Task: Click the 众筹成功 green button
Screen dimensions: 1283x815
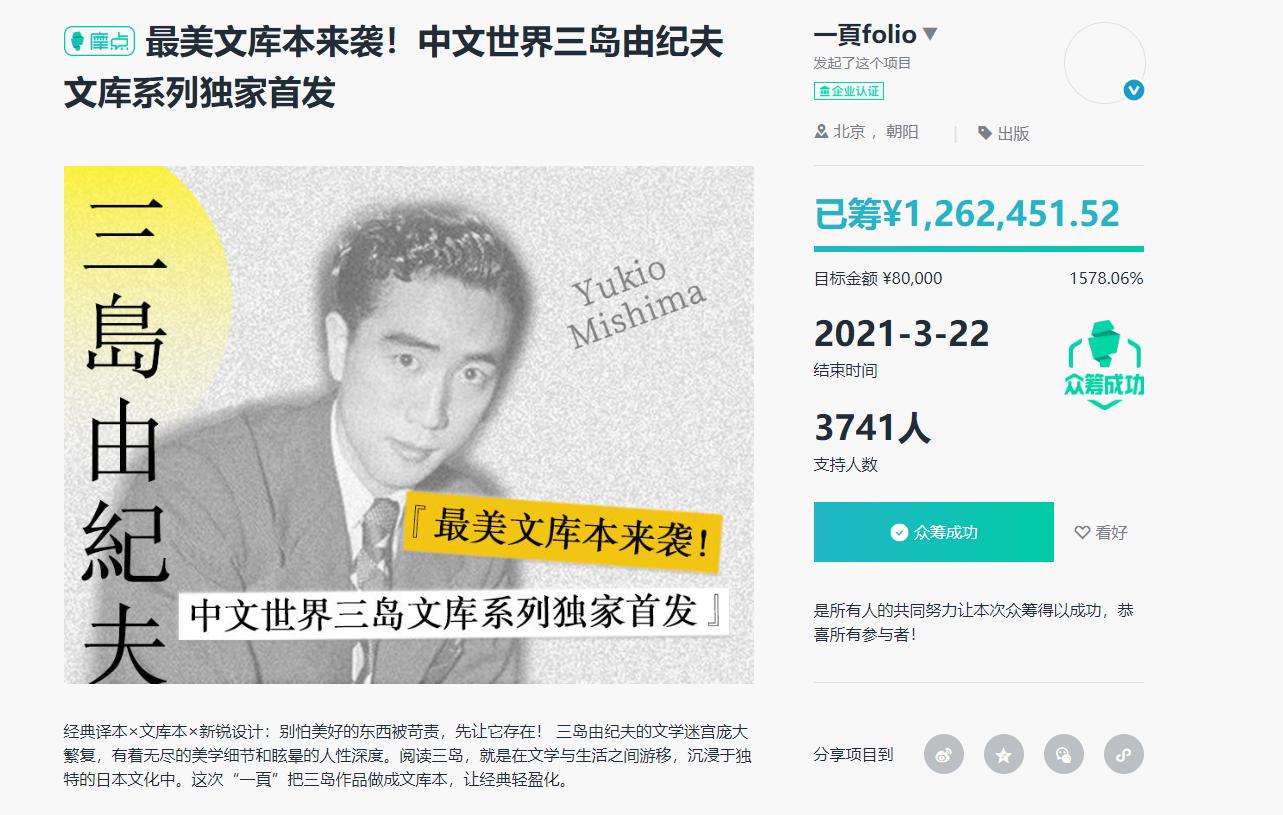Action: (934, 532)
